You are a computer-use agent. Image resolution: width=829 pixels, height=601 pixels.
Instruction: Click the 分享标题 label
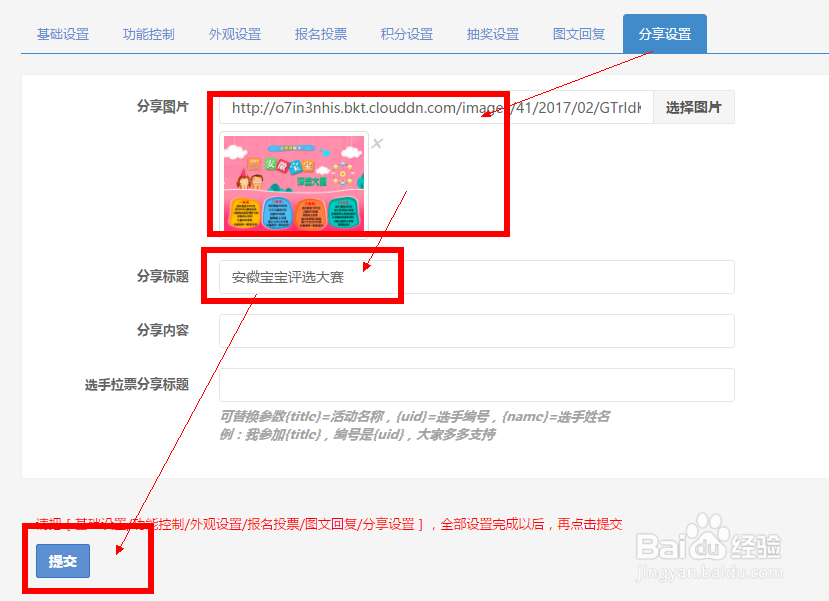click(163, 276)
